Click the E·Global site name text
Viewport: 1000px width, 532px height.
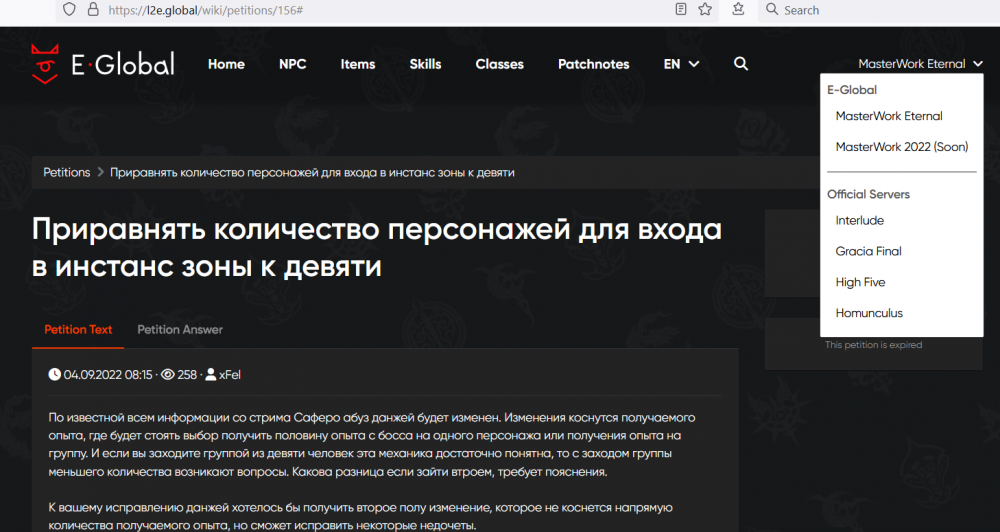[x=123, y=64]
